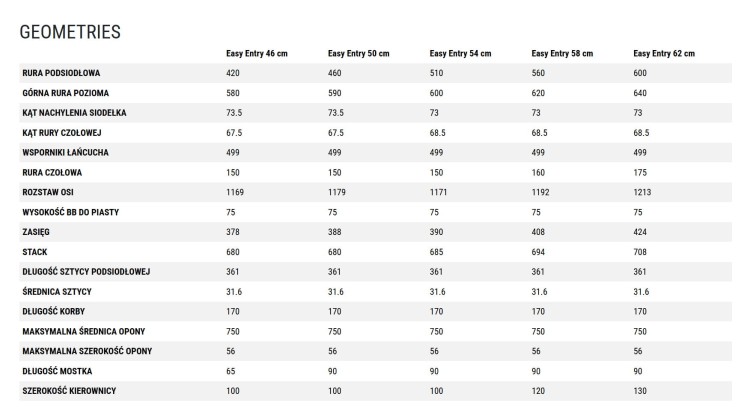Screen dimensions: 750x420
Task: Choose the Easy Entry 58 cm column header
Action: pos(562,53)
